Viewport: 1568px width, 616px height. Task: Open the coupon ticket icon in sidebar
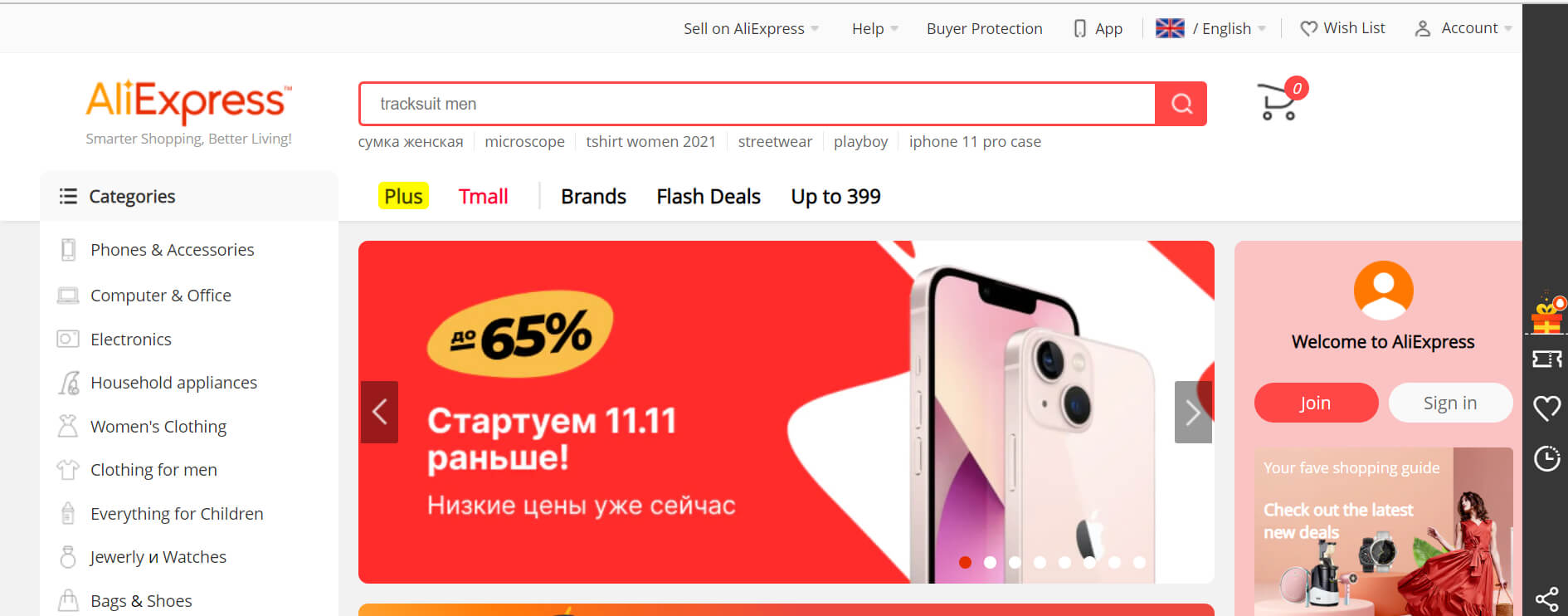[x=1546, y=359]
